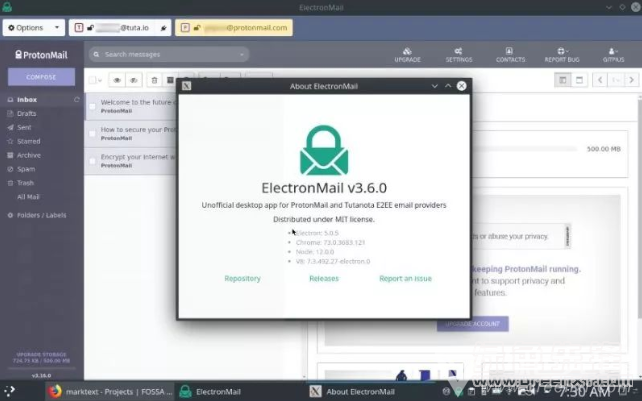Screen dimensions: 642x401
Task: Click Repository link in About dialog
Action: 242,279
